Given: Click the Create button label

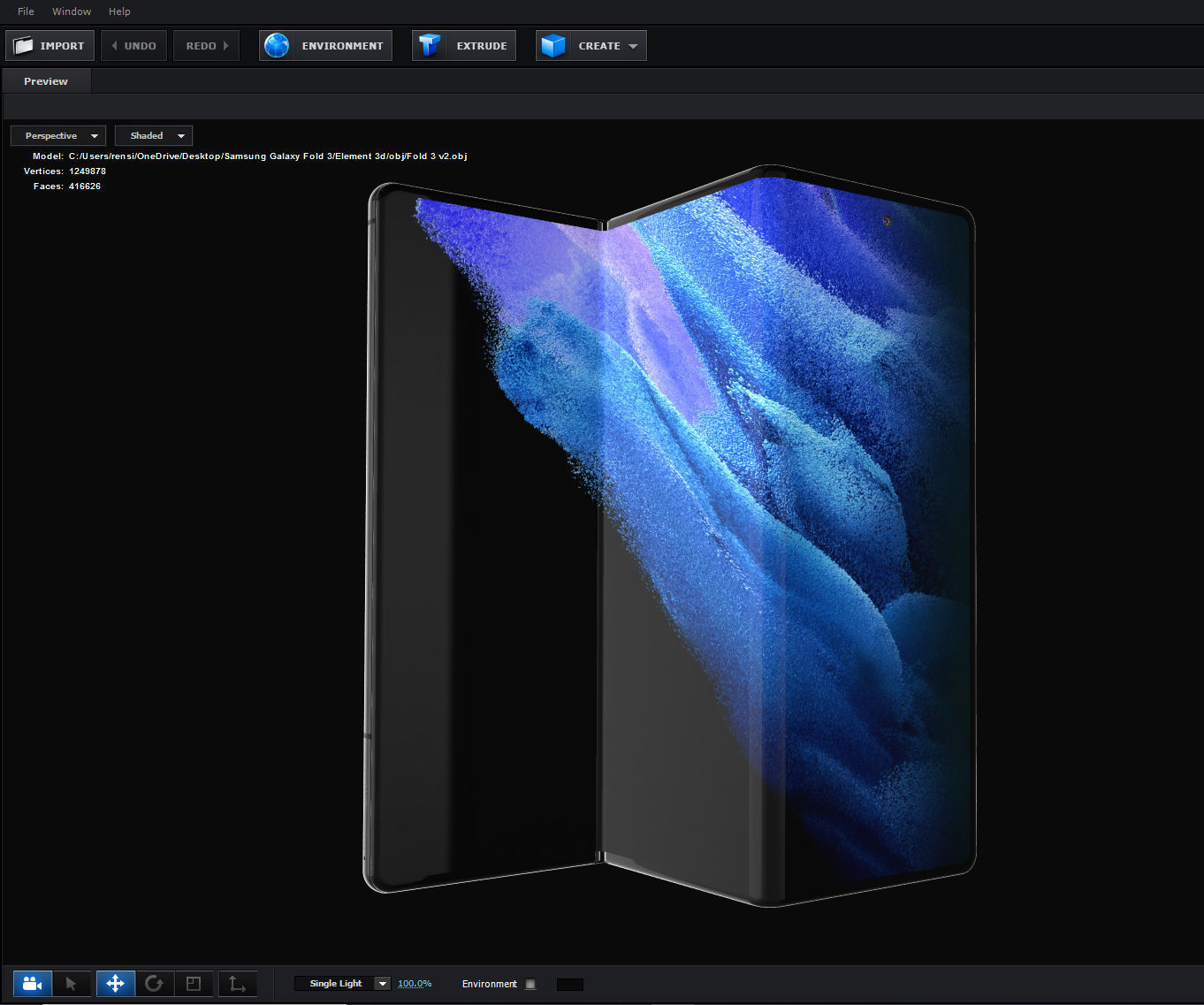Looking at the screenshot, I should tap(599, 46).
